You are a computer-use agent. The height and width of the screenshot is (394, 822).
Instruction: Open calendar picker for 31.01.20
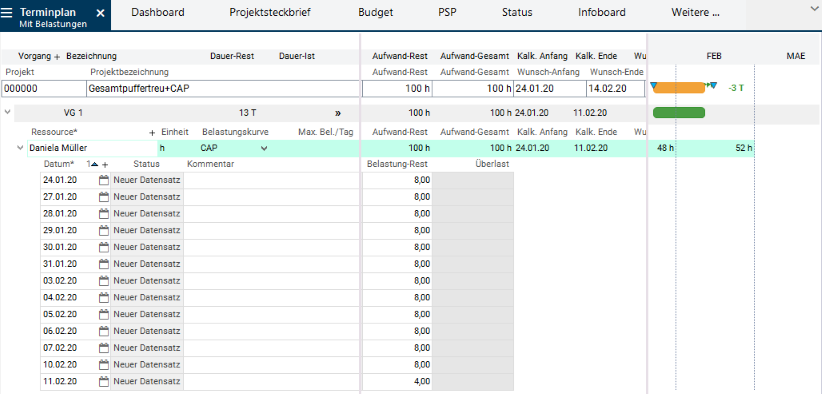click(x=104, y=264)
